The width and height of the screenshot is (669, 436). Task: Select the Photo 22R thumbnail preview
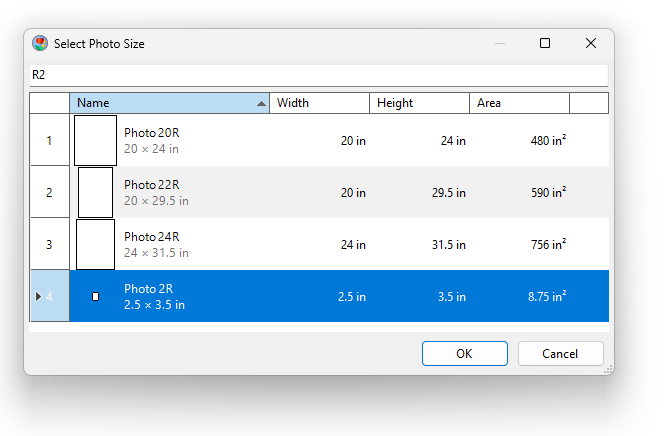click(x=95, y=193)
